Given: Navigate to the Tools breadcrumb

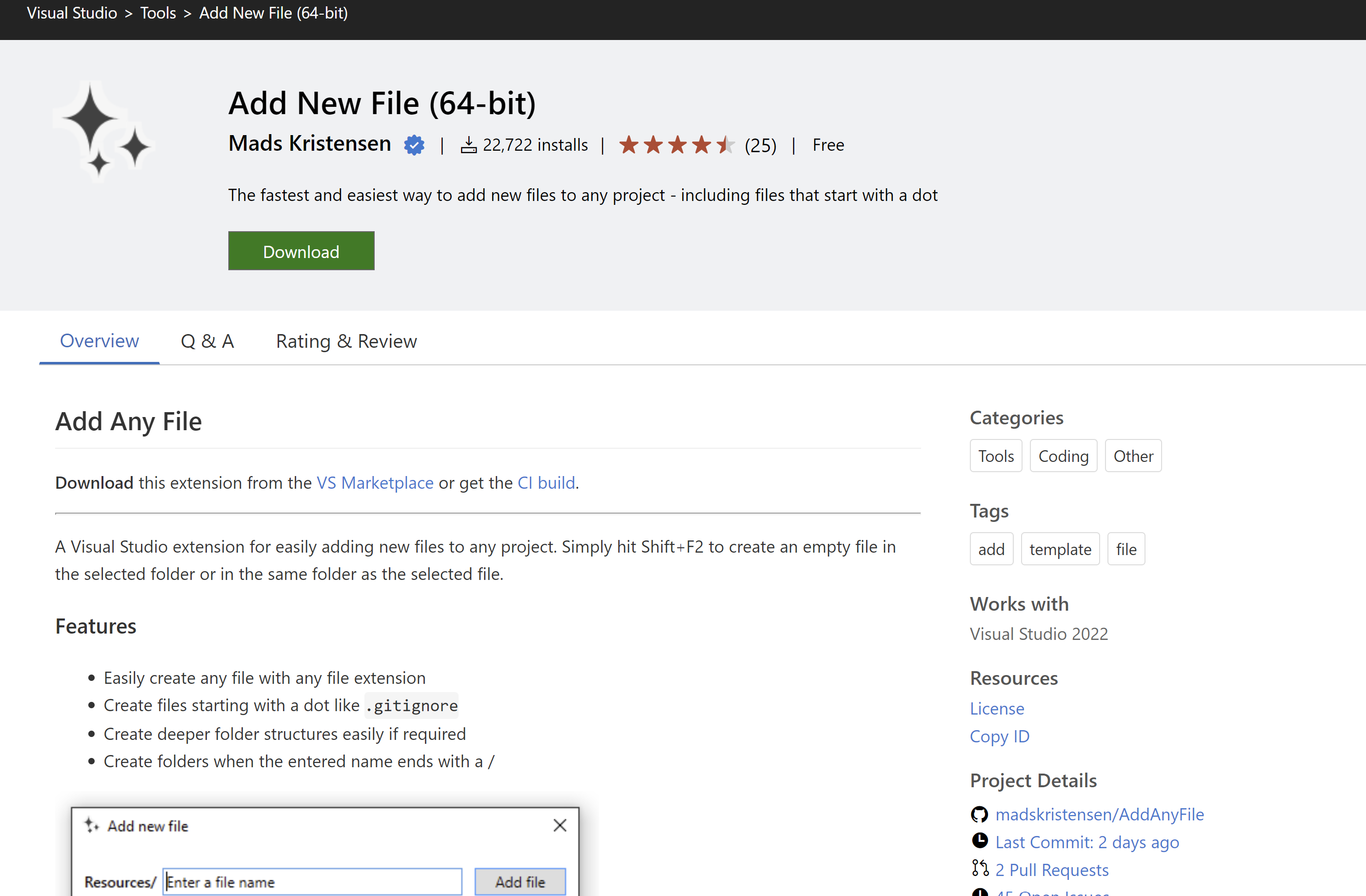Looking at the screenshot, I should point(157,13).
